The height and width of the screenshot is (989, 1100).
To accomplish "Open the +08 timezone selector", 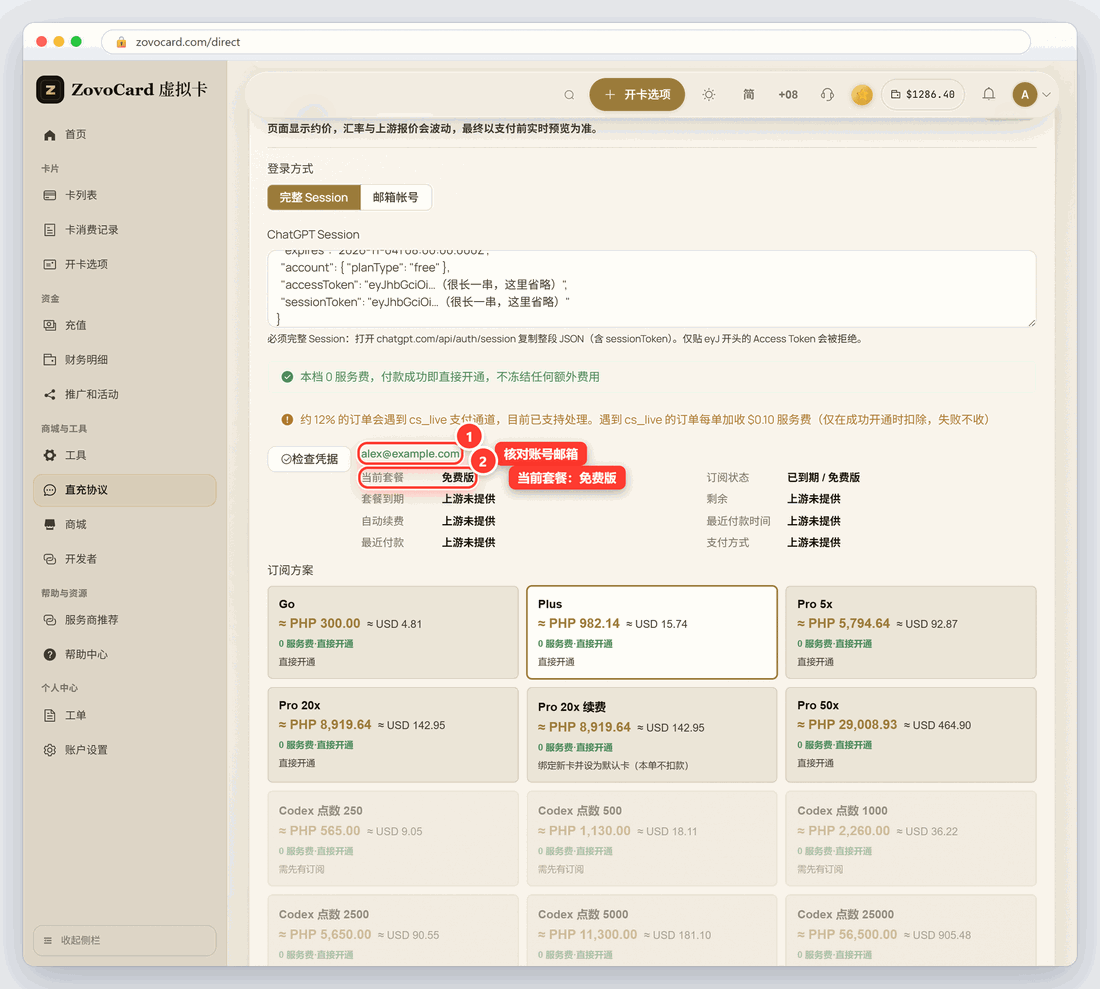I will 788,95.
